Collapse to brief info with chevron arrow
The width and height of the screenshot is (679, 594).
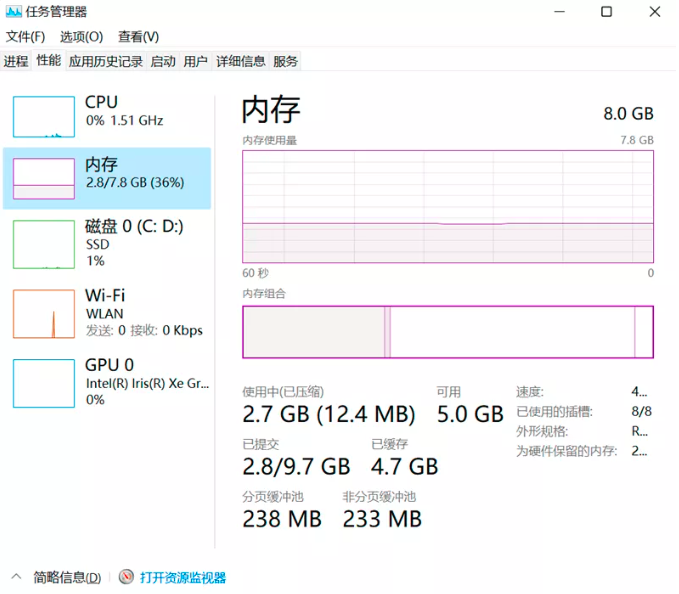click(x=16, y=577)
